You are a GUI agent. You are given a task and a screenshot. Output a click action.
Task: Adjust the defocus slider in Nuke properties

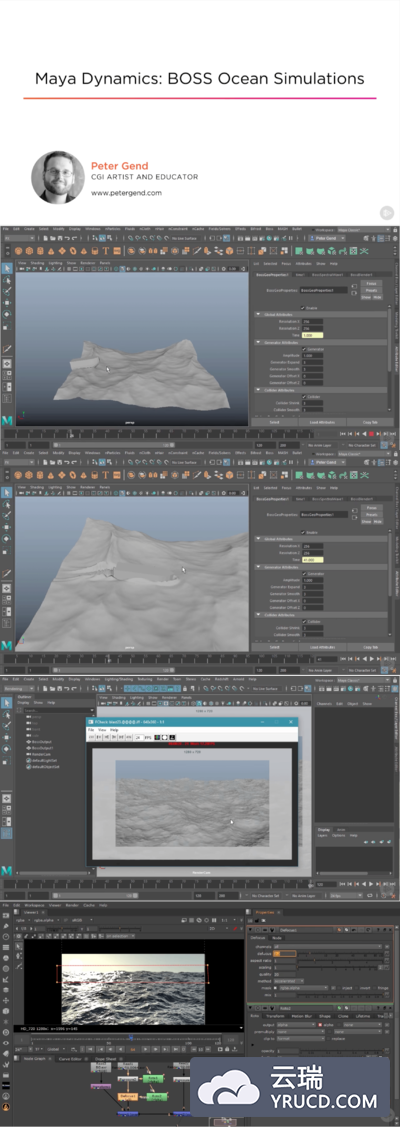pos(341,954)
